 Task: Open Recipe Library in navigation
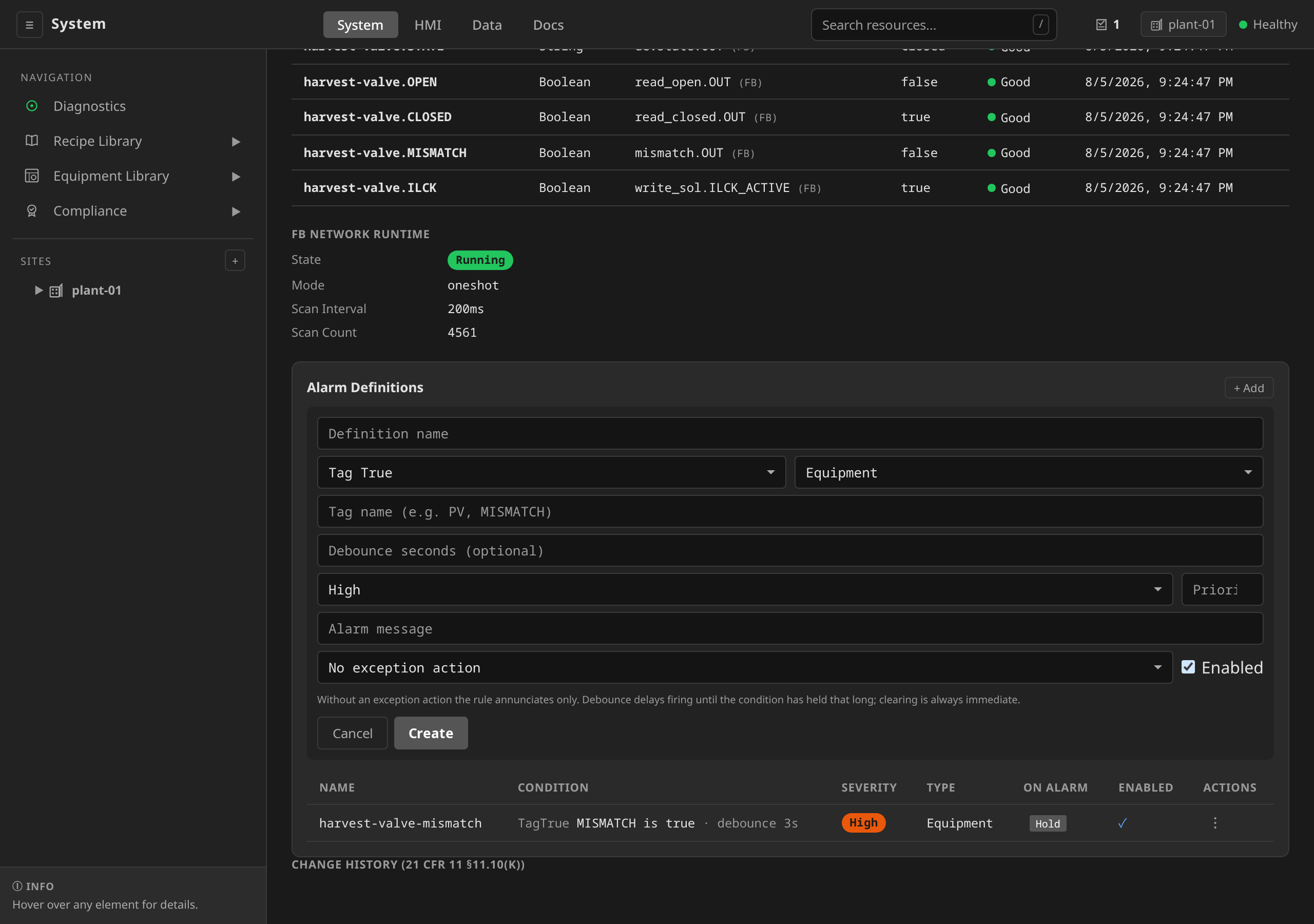click(x=133, y=141)
